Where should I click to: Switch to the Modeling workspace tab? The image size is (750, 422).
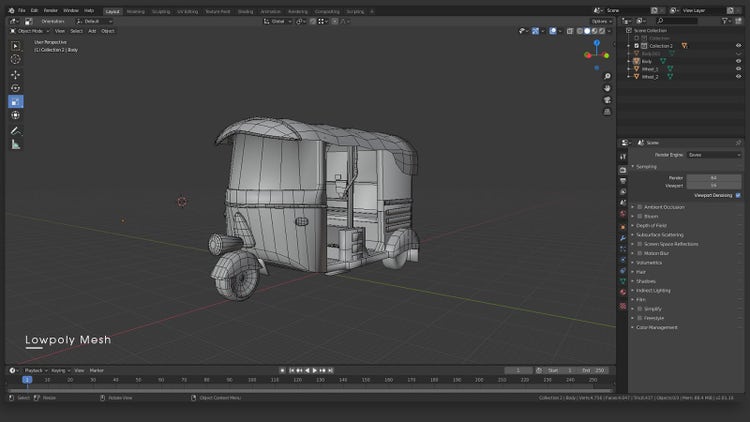135,11
